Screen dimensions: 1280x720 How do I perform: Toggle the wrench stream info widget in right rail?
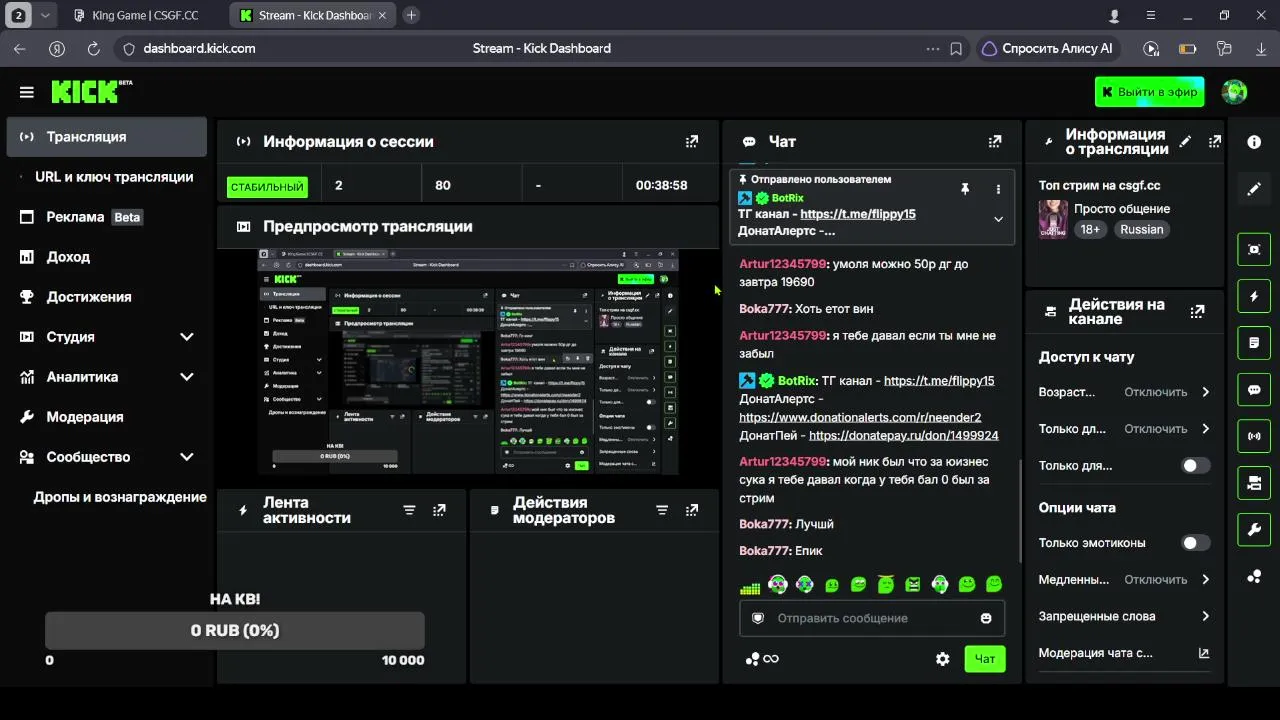(1254, 530)
